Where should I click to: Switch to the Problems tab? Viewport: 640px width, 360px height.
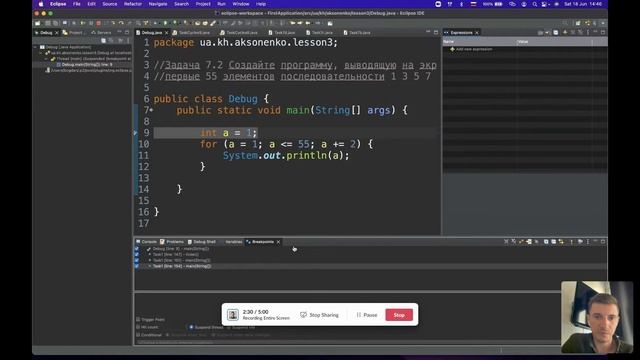(172, 242)
